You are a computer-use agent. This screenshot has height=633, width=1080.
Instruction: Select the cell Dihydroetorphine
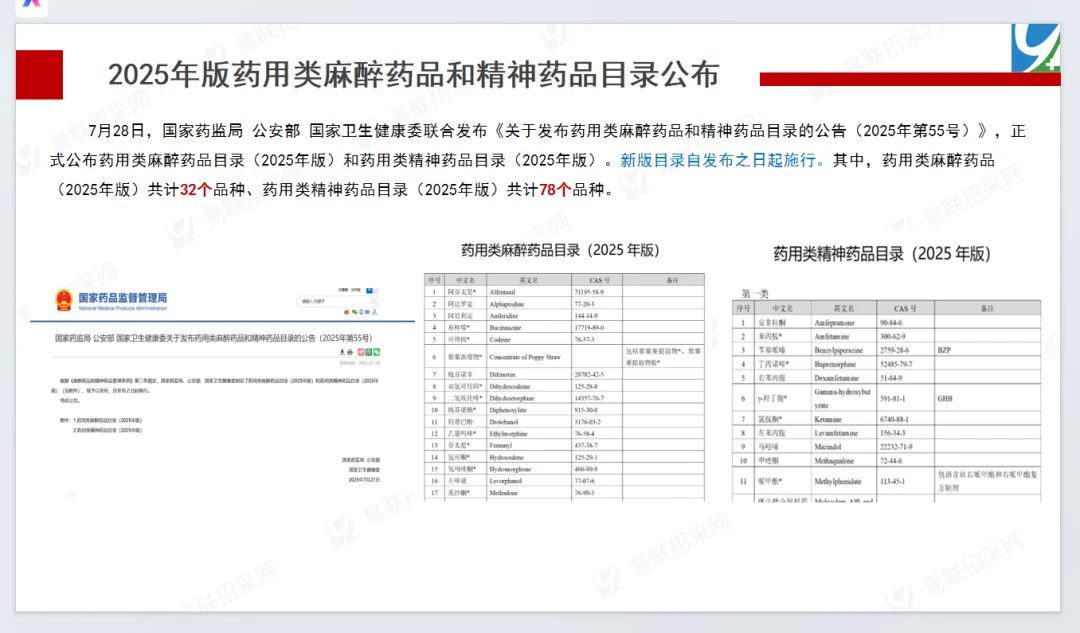tap(529, 398)
